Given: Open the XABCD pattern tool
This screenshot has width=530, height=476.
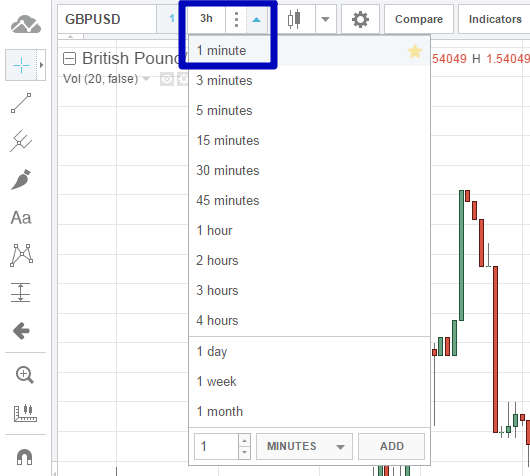Looking at the screenshot, I should point(22,255).
